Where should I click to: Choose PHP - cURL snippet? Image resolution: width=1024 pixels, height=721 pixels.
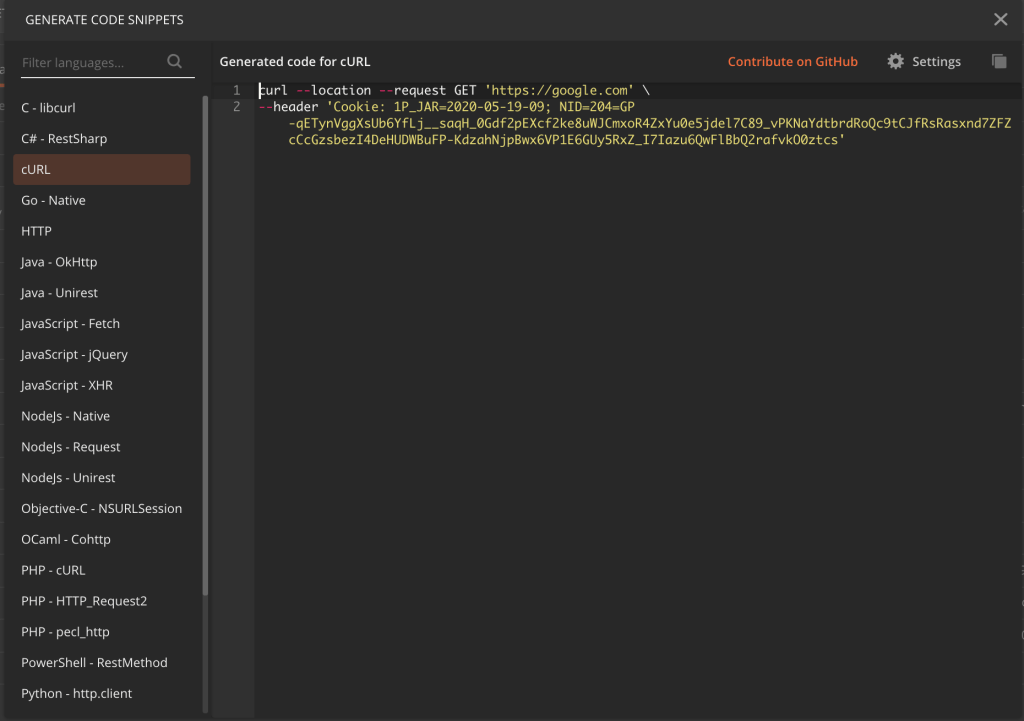pos(53,570)
